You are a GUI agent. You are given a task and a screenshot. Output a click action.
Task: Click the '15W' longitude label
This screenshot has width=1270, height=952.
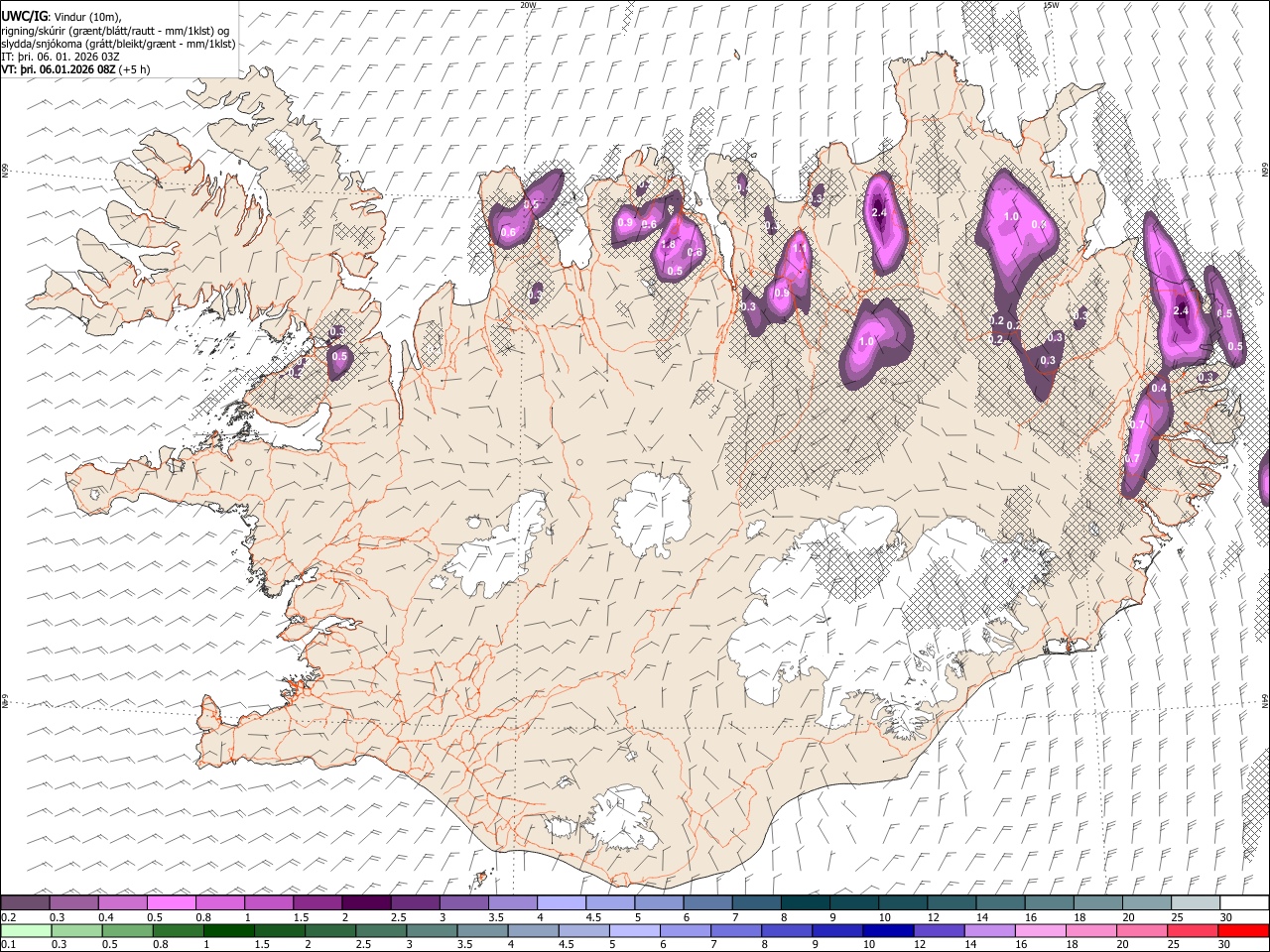point(1051,5)
